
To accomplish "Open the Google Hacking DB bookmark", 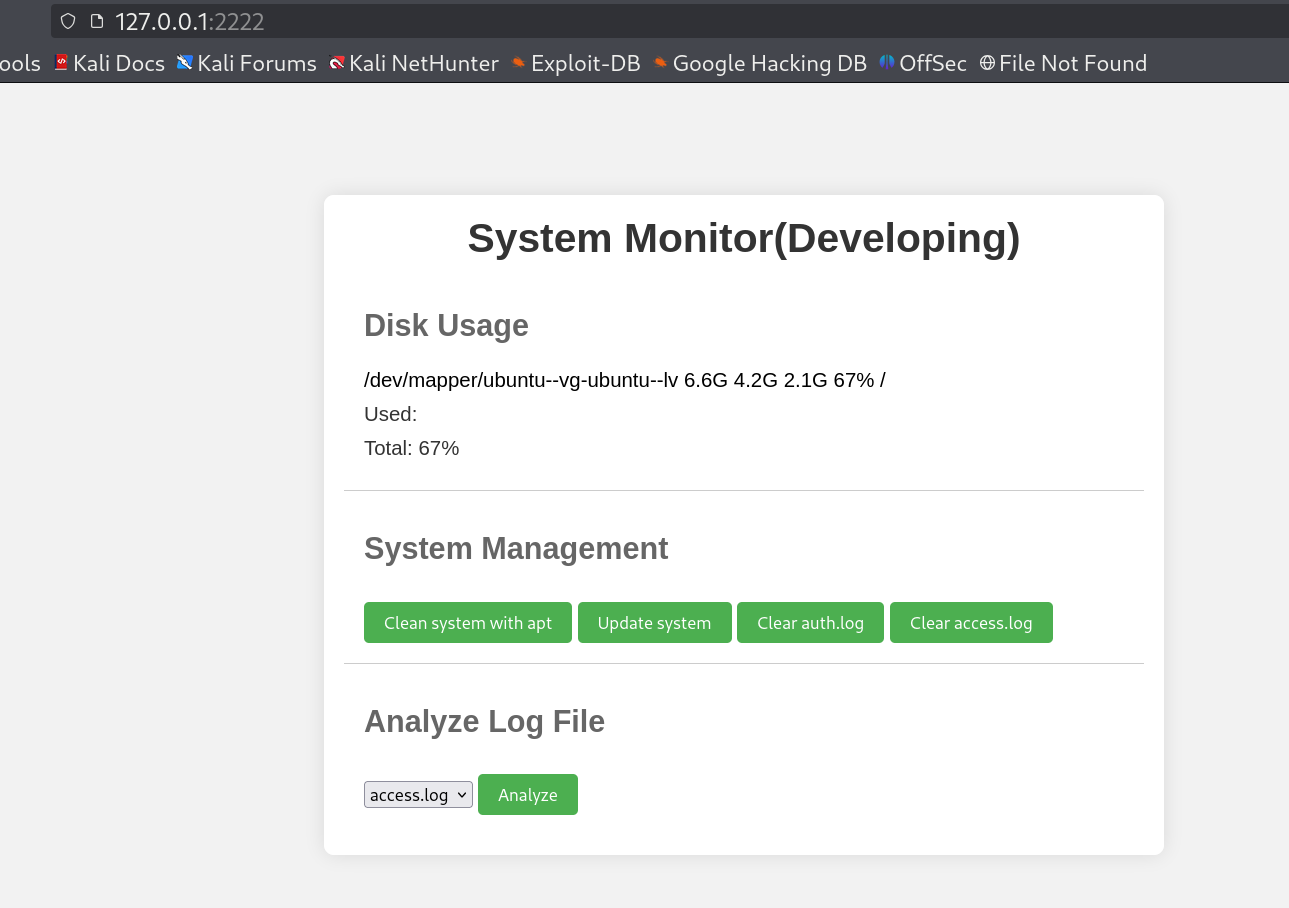I will pyautogui.click(x=759, y=63).
